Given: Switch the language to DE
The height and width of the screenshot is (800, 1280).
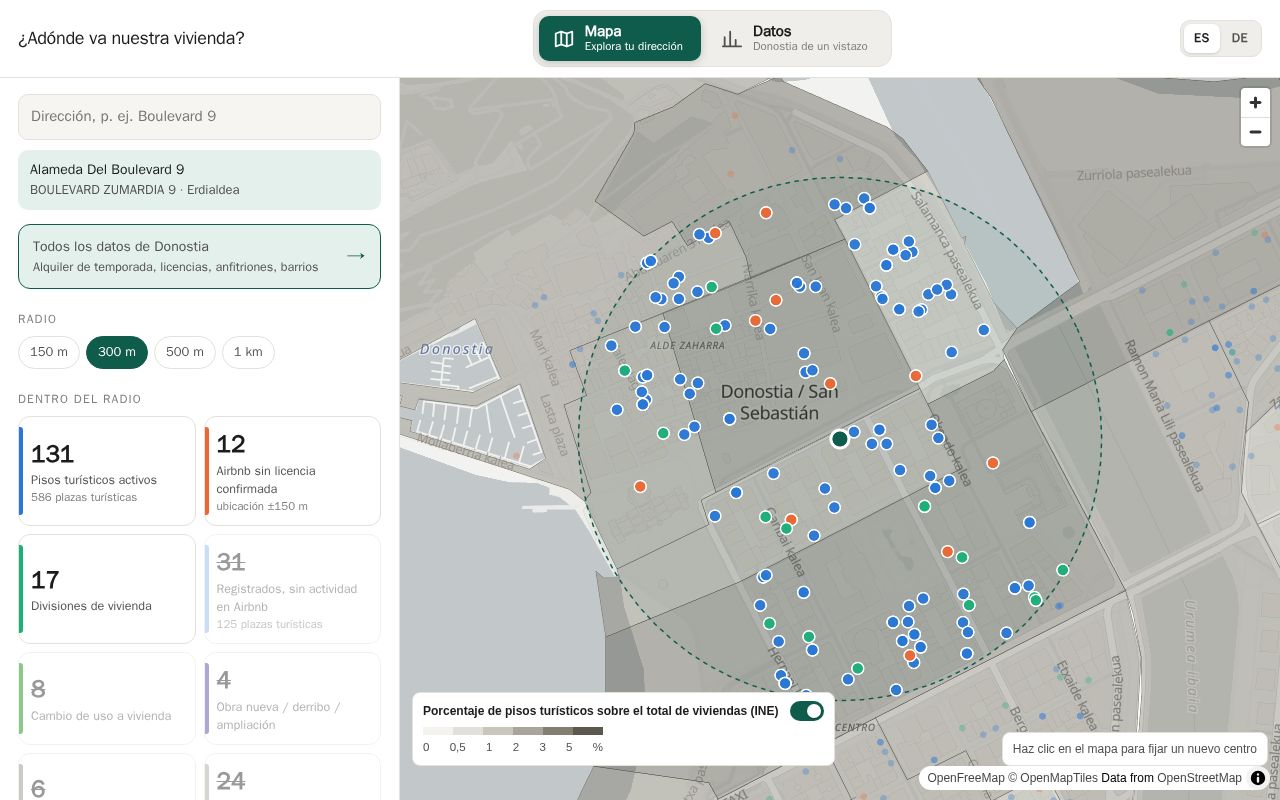Looking at the screenshot, I should [1240, 38].
